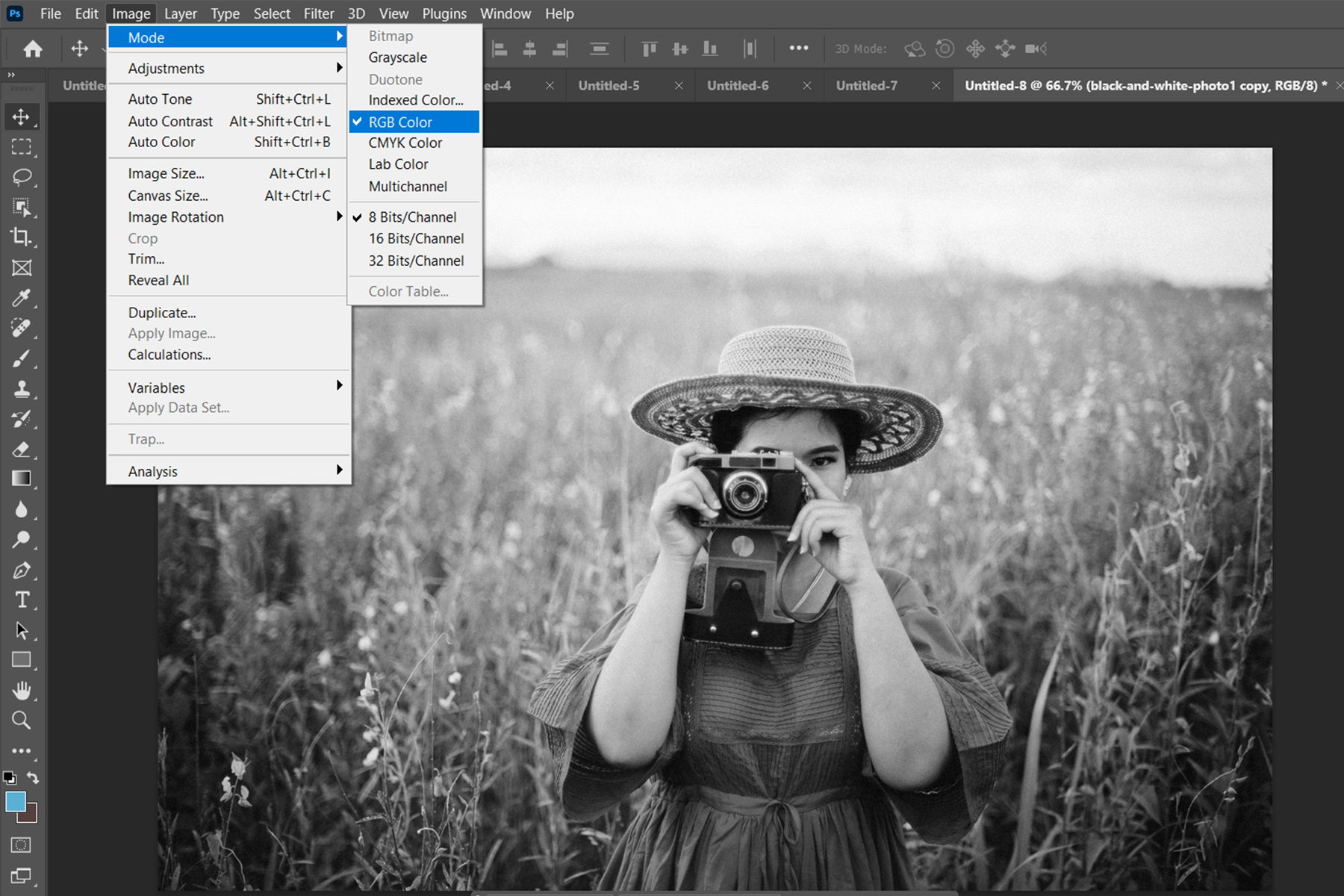
Task: Expand the Variables submenu
Action: 228,388
